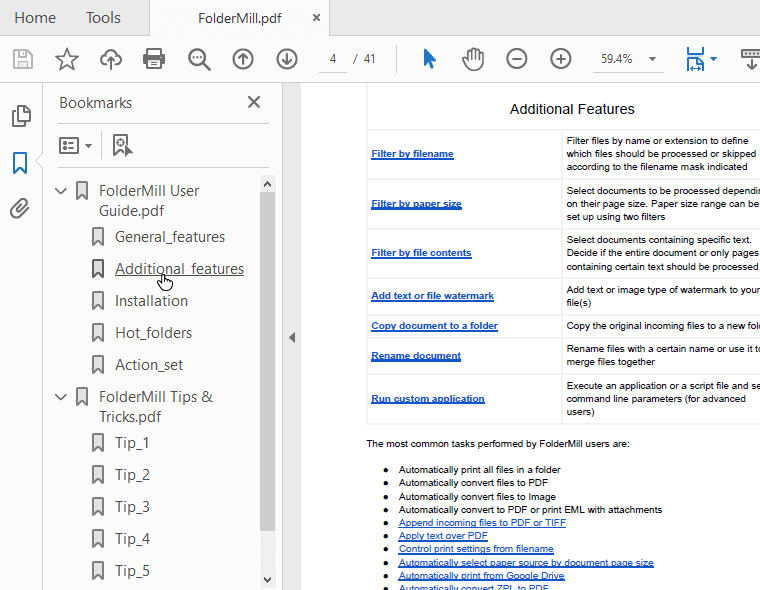Go to next page arrow icon

coord(287,59)
